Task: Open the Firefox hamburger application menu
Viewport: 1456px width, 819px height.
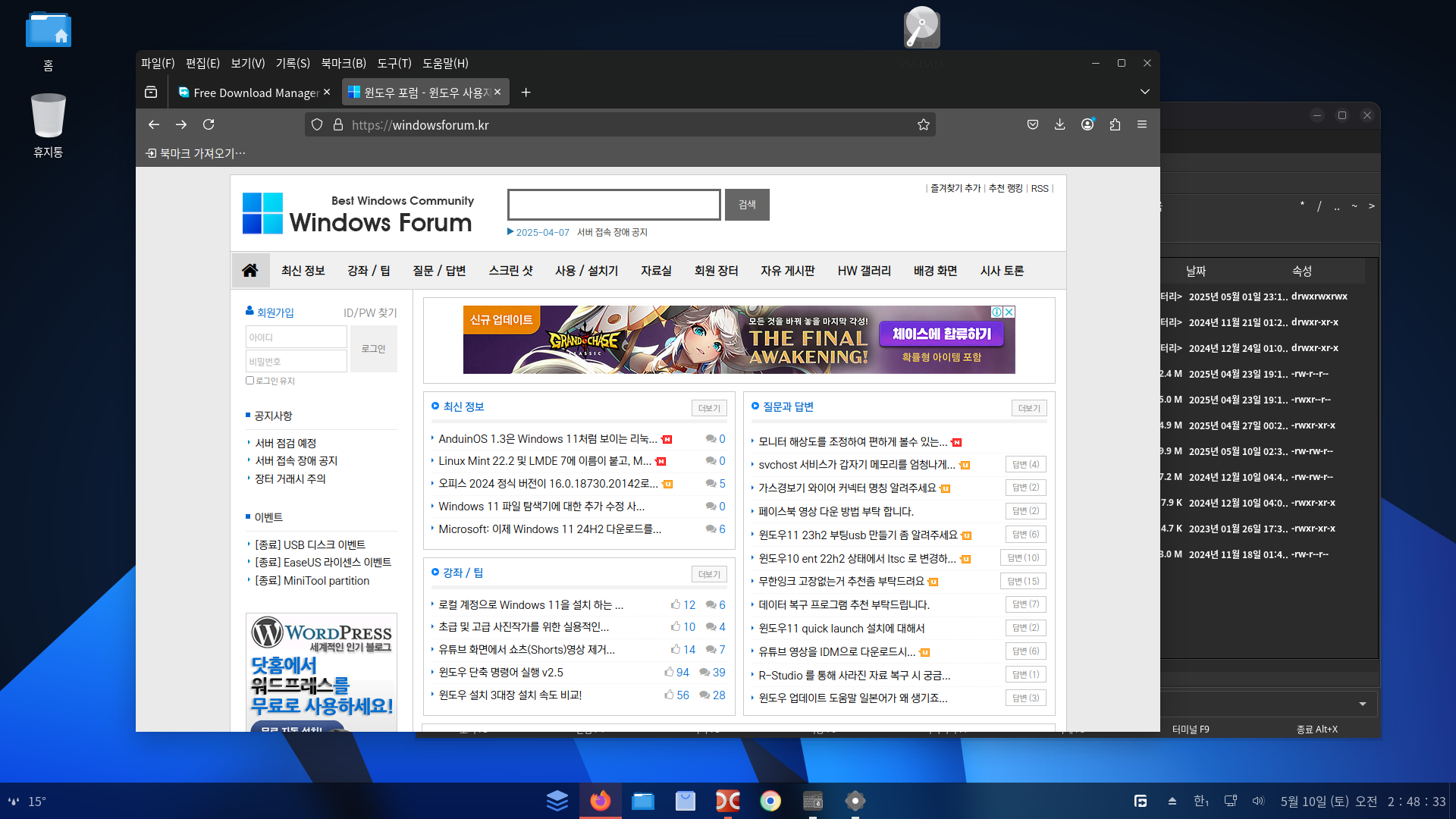Action: click(1142, 124)
